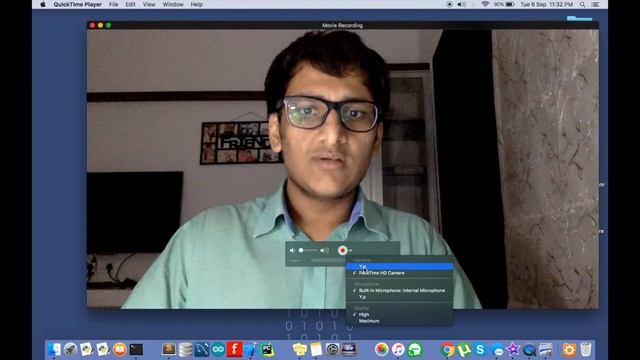Viewport: 640px width, 360px height.
Task: Open Spotlight search
Action: pos(582,4)
